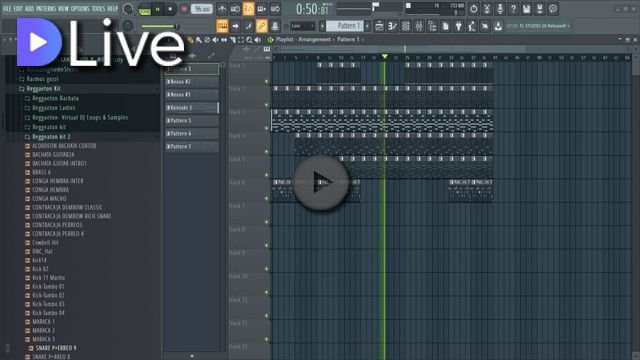Image resolution: width=640 pixels, height=360 pixels.
Task: Click the tempo field showing 96
Action: [202, 9]
